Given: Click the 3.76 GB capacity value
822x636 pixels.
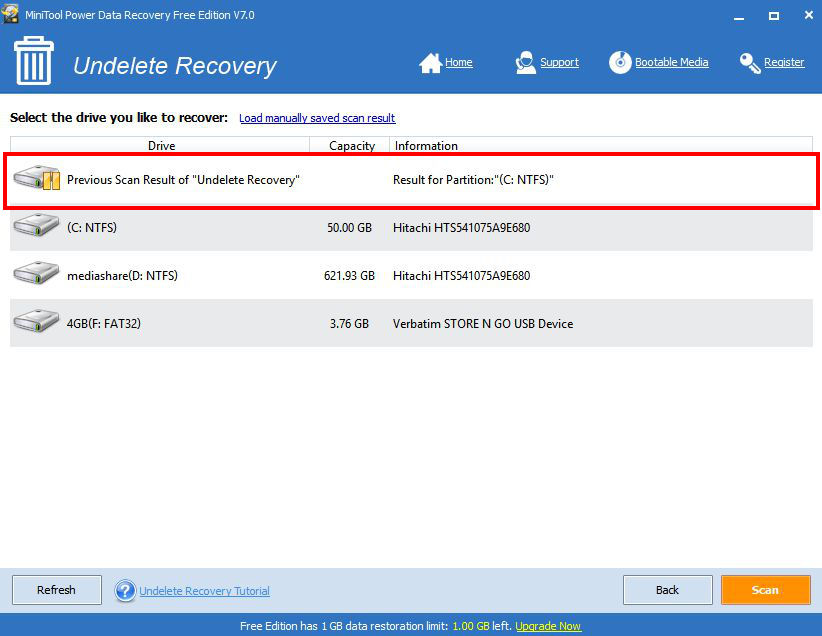Looking at the screenshot, I should pyautogui.click(x=349, y=324).
